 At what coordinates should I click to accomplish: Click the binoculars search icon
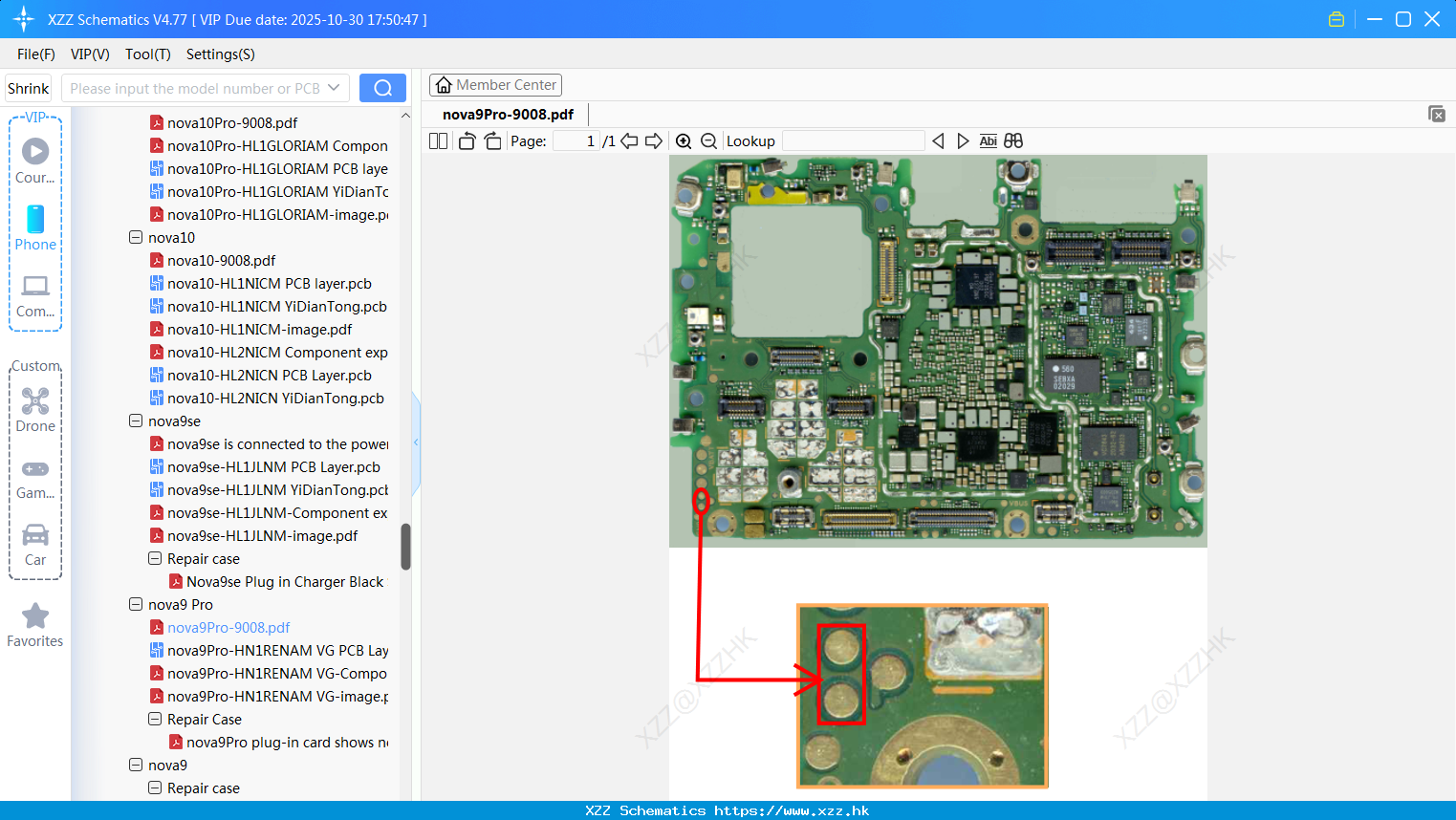[1013, 141]
